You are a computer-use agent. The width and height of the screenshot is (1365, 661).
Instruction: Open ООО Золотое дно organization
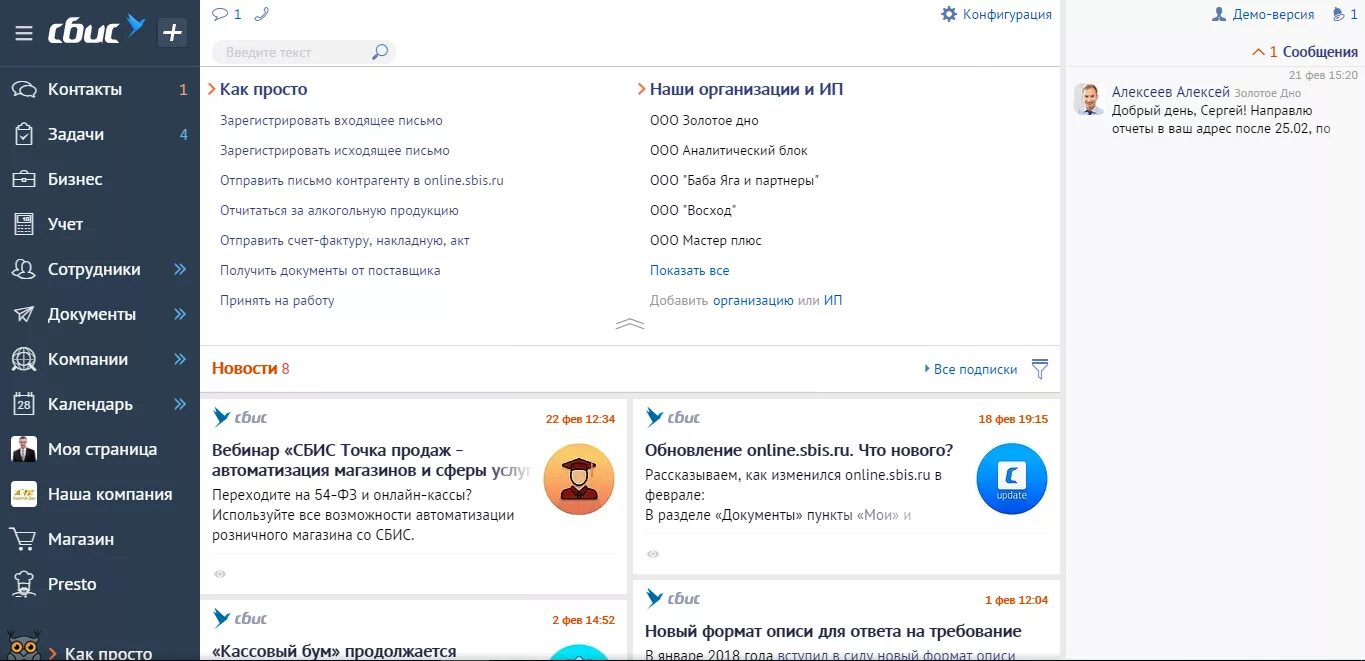704,121
